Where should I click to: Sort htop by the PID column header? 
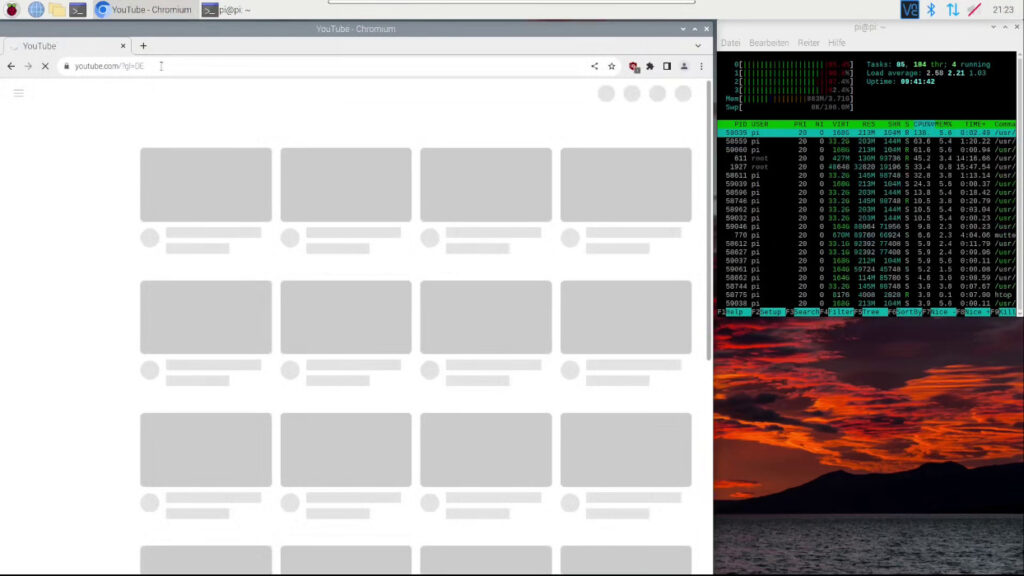pos(740,124)
